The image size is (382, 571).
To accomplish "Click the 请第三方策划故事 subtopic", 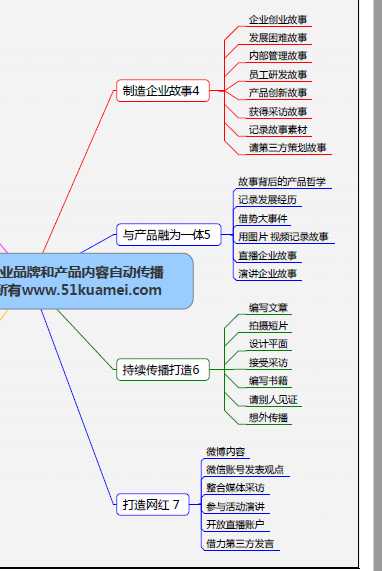I will (287, 147).
